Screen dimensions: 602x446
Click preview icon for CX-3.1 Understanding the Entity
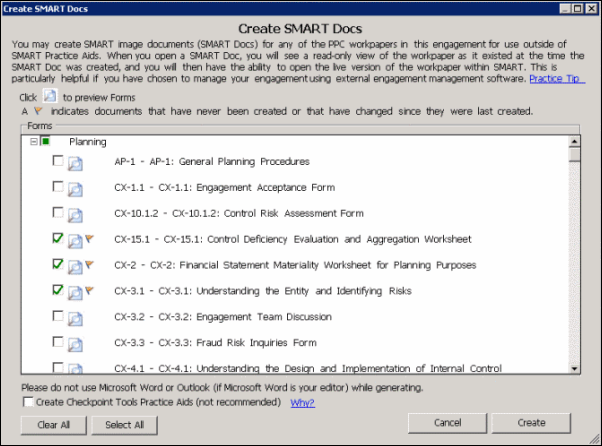pos(75,292)
